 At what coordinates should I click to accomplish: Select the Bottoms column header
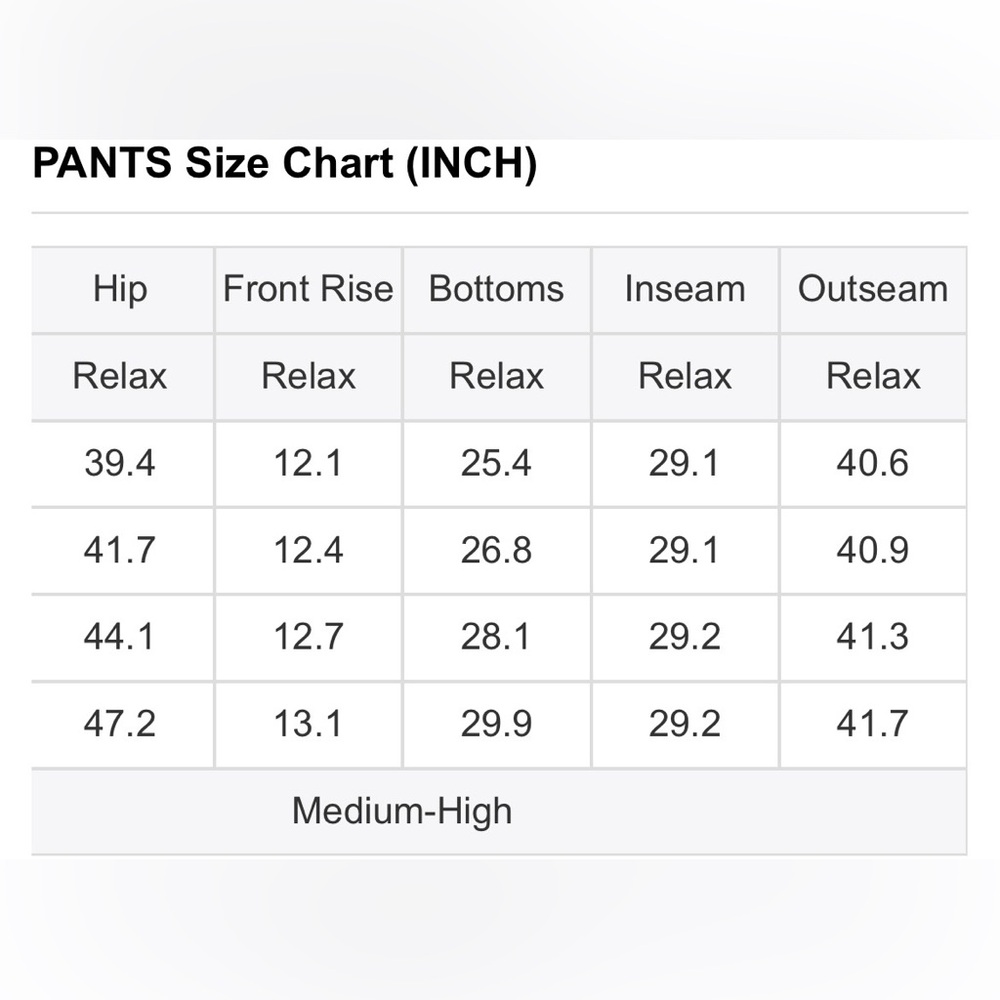point(496,289)
